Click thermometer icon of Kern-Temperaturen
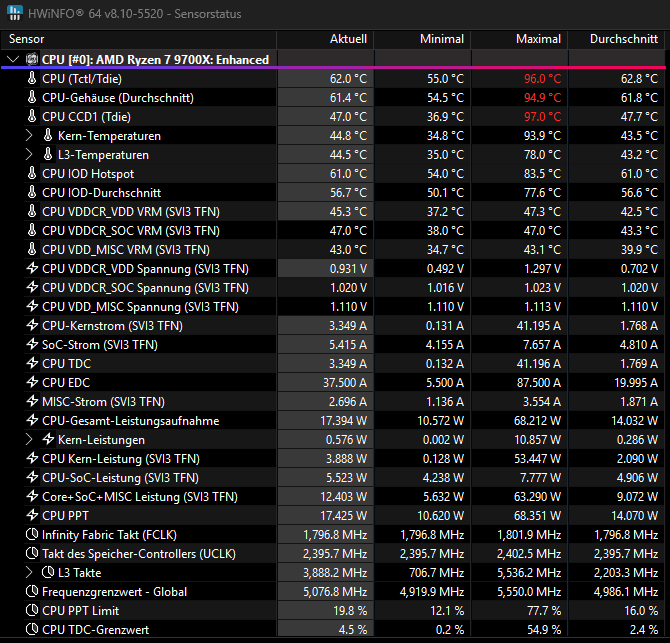Screen dimensions: 670x643 tap(48, 135)
